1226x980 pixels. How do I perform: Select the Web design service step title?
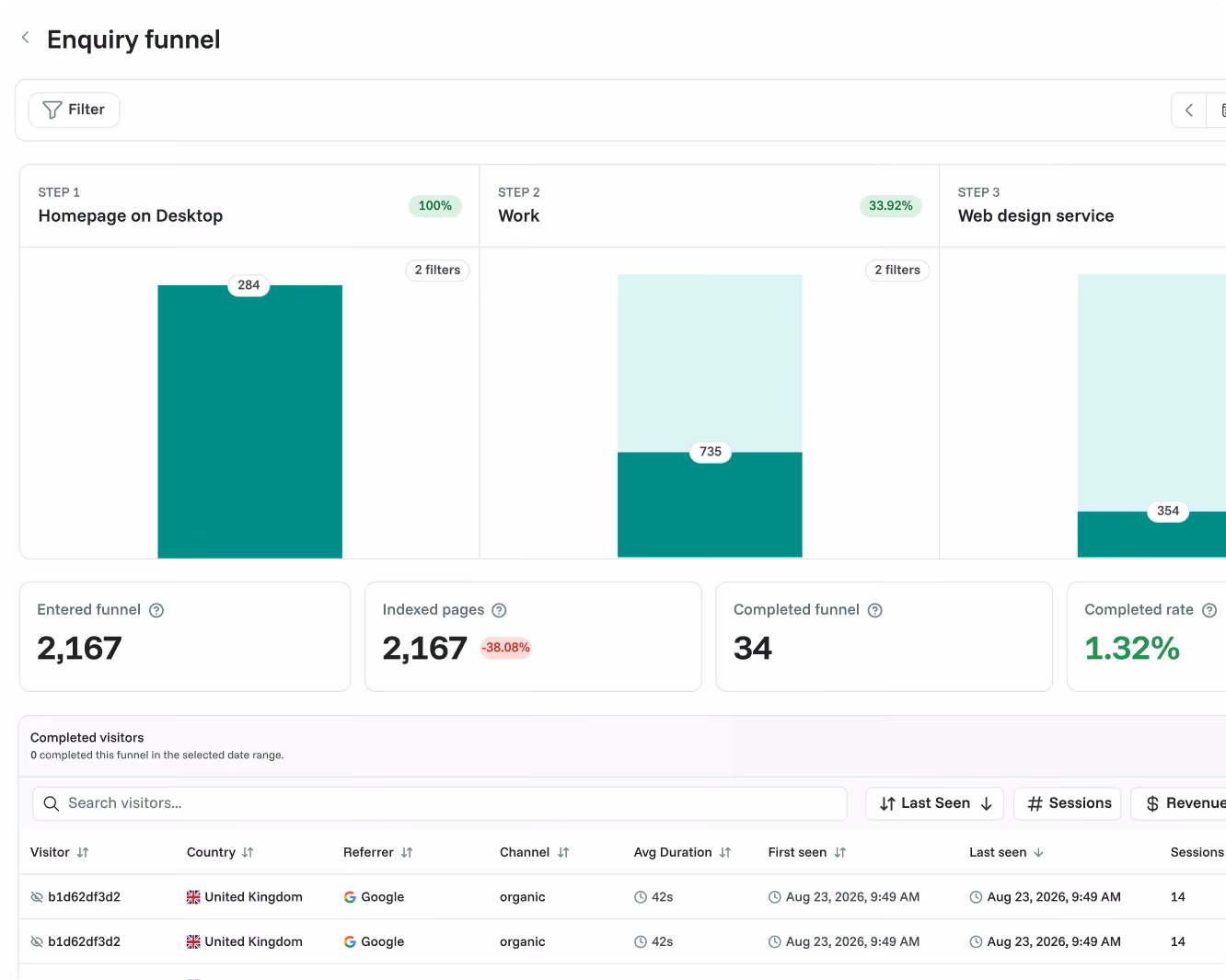(1036, 216)
